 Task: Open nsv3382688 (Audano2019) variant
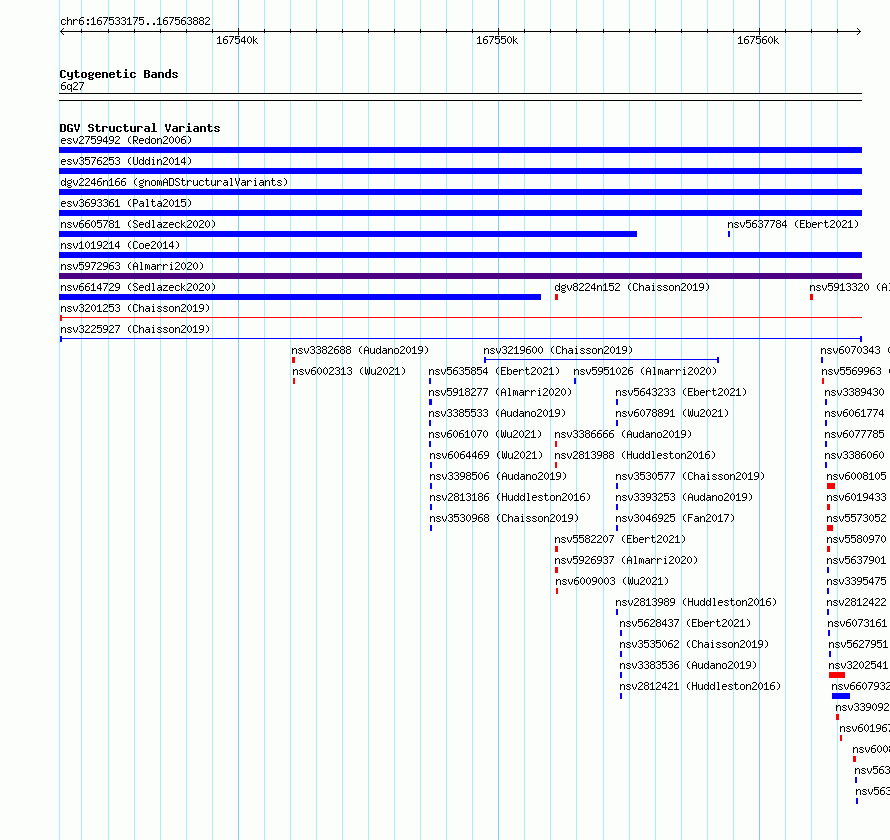pos(360,350)
